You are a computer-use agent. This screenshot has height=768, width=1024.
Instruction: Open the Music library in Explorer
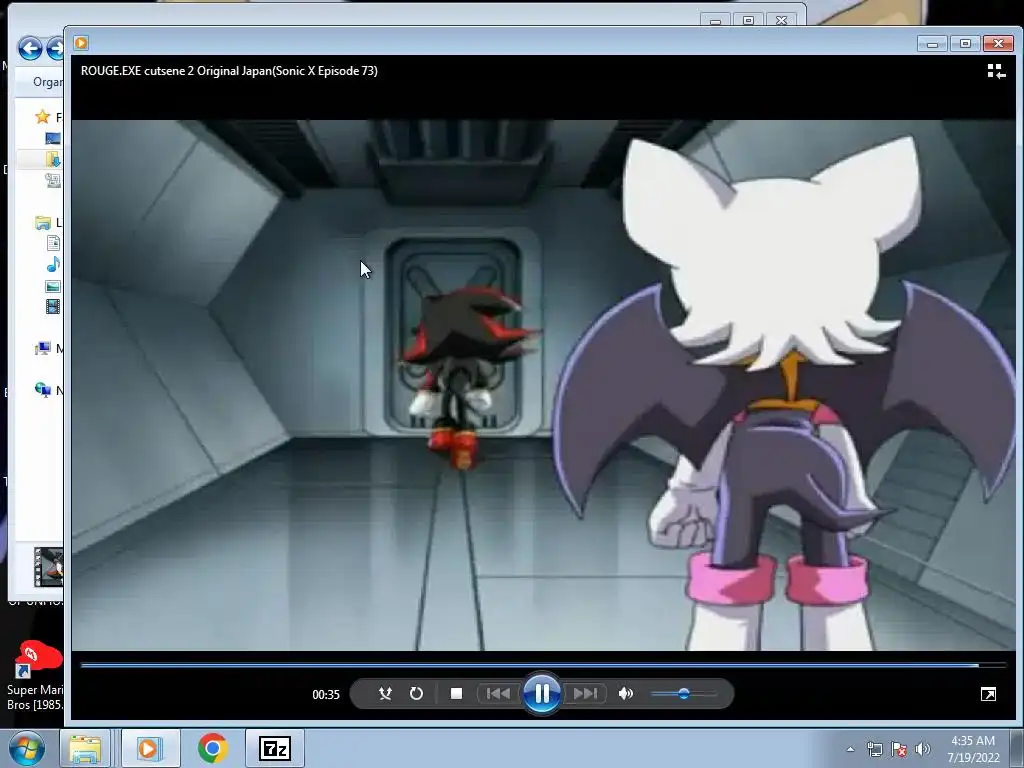54,264
